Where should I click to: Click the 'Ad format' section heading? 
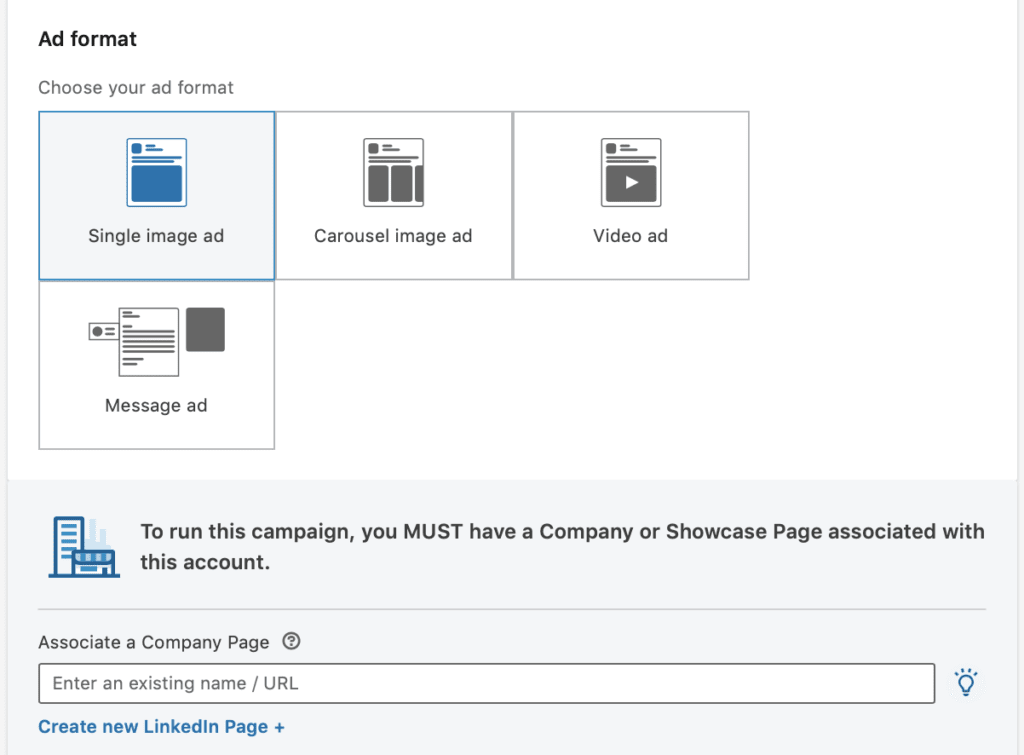coord(88,40)
